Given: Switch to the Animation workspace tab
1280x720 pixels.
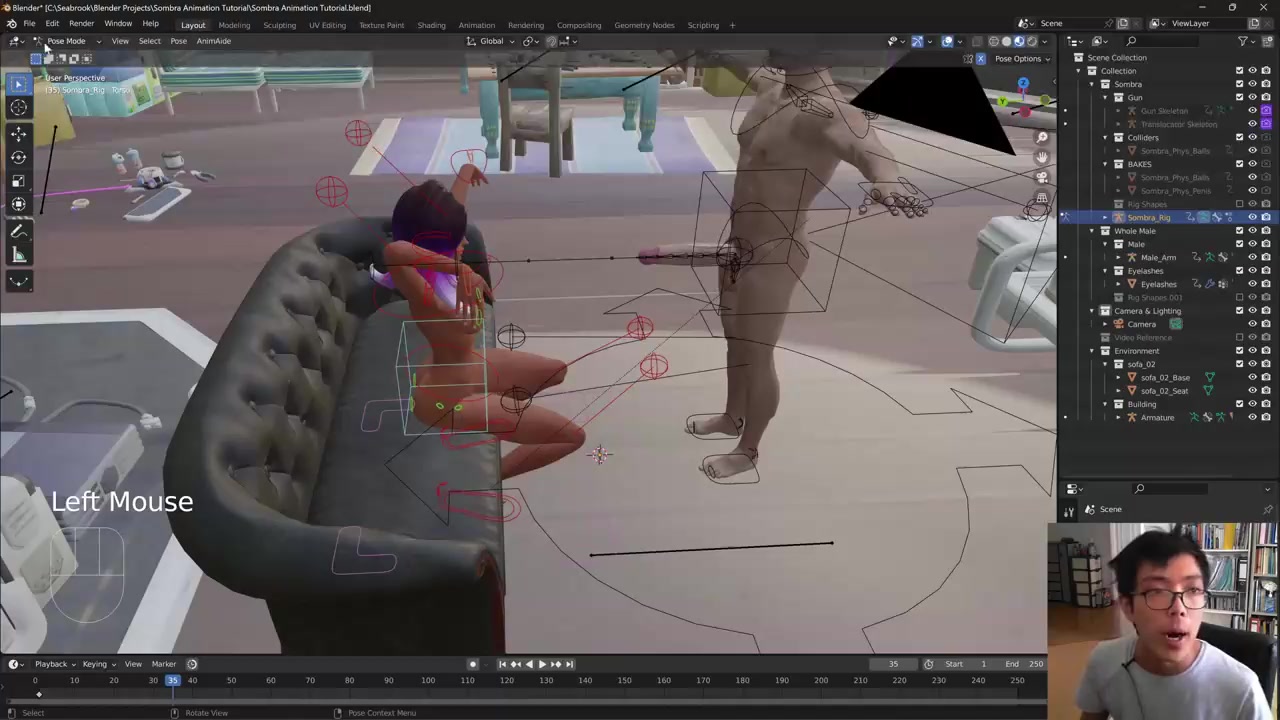Looking at the screenshot, I should pyautogui.click(x=476, y=25).
